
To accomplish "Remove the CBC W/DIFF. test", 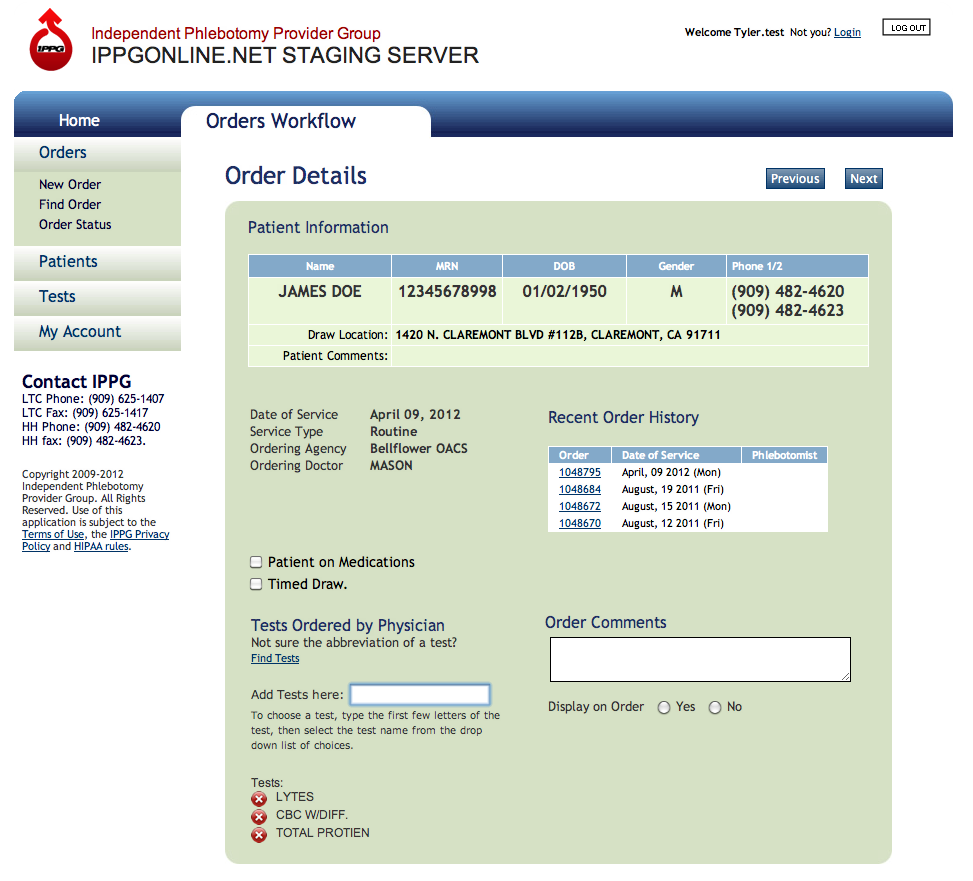I will tap(259, 816).
